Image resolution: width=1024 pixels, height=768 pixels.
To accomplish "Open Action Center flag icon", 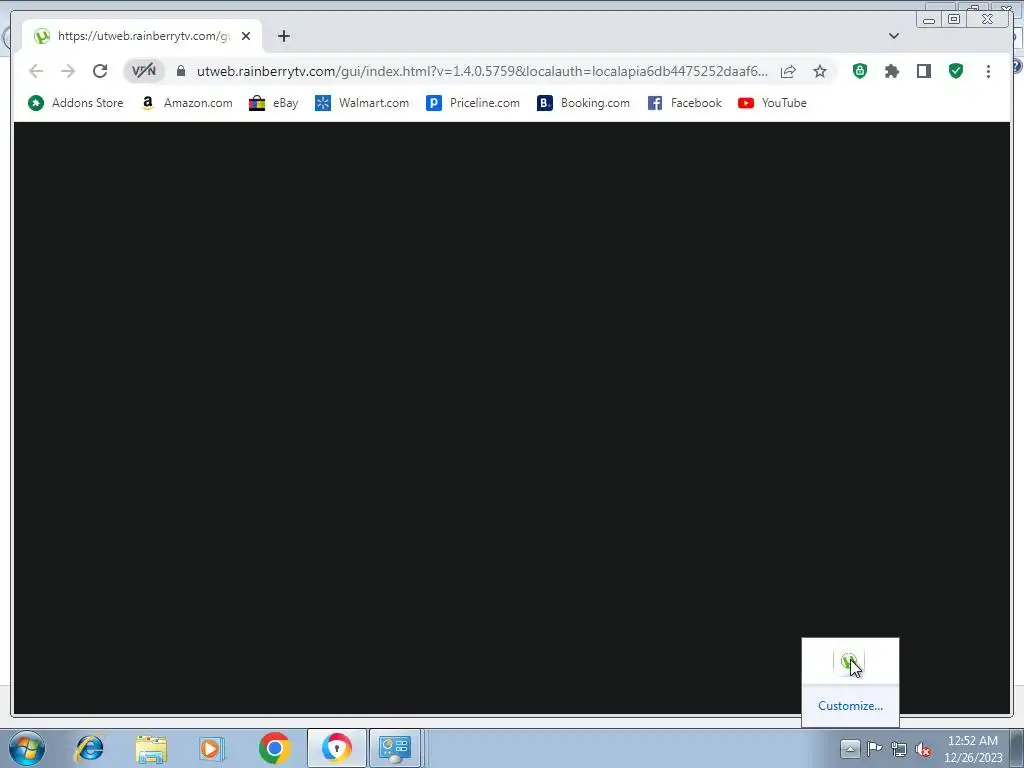I will tap(874, 748).
